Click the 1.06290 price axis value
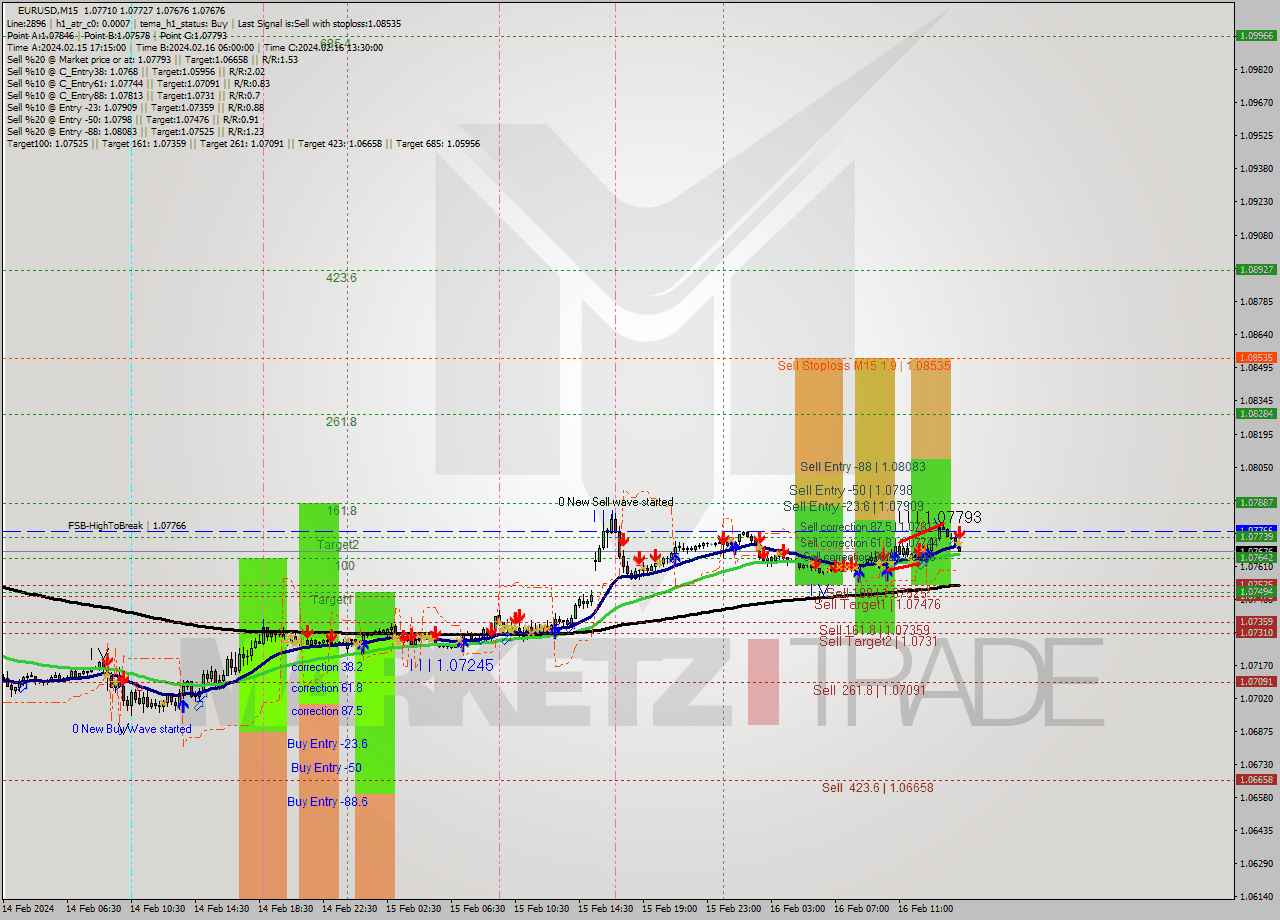This screenshot has height=920, width=1280. (1256, 864)
